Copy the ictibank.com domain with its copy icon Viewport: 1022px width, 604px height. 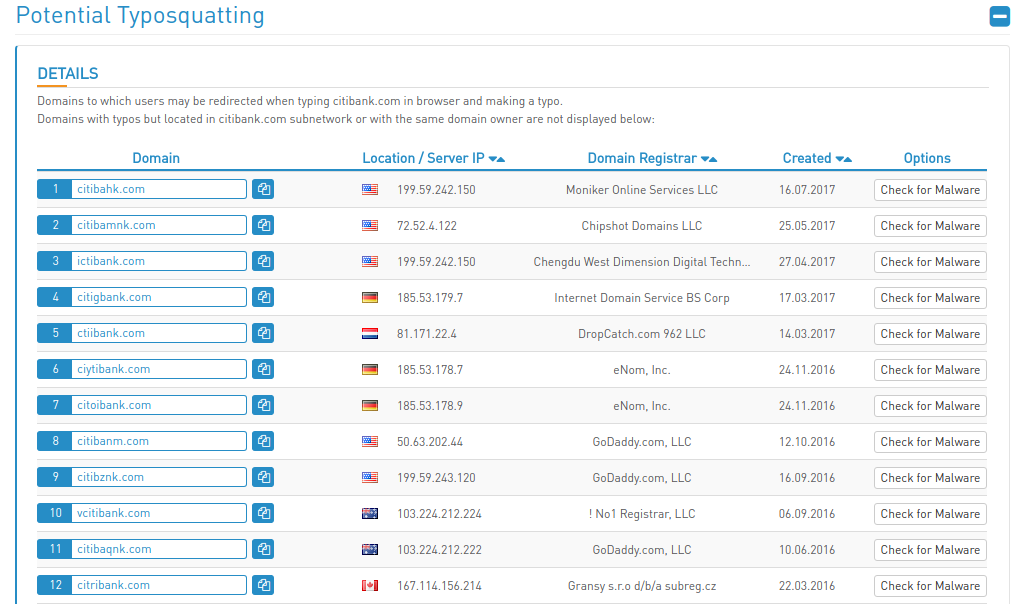[263, 261]
